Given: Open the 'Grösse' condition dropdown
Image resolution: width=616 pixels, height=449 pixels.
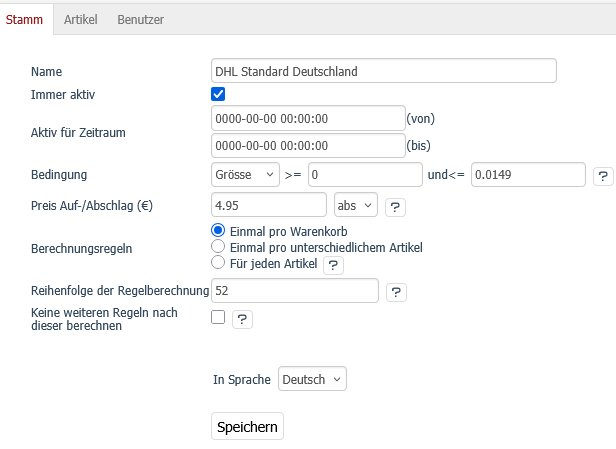Looking at the screenshot, I should tap(245, 175).
